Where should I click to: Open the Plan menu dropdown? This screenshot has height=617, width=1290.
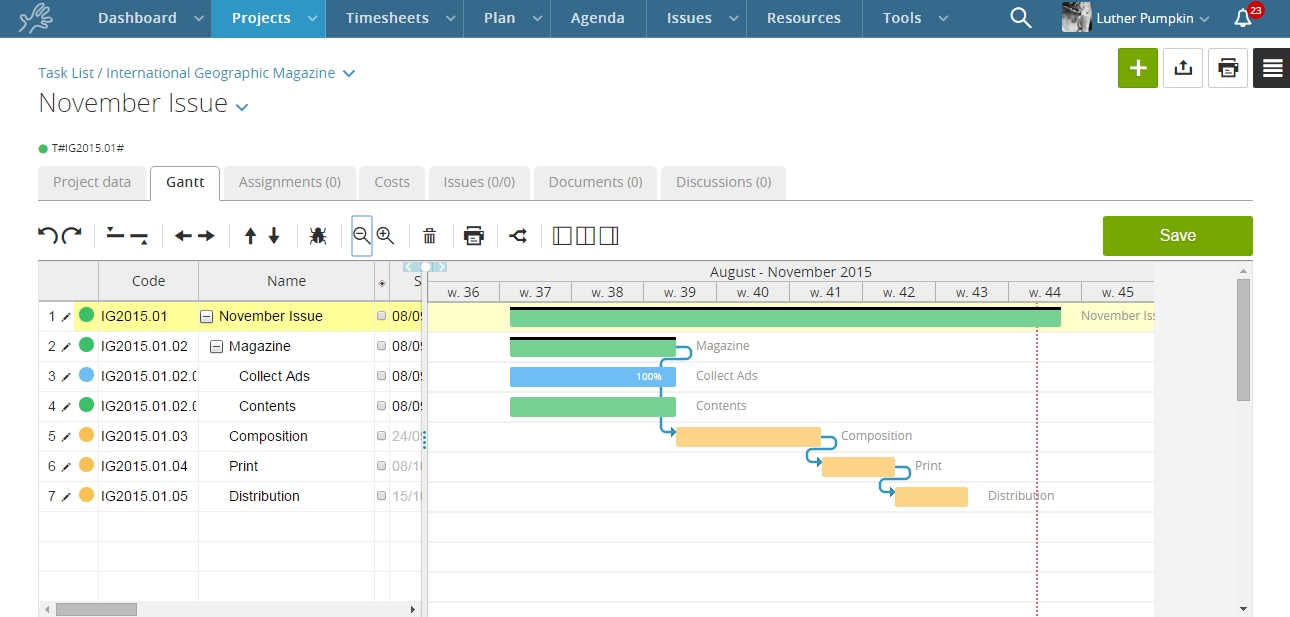click(508, 18)
